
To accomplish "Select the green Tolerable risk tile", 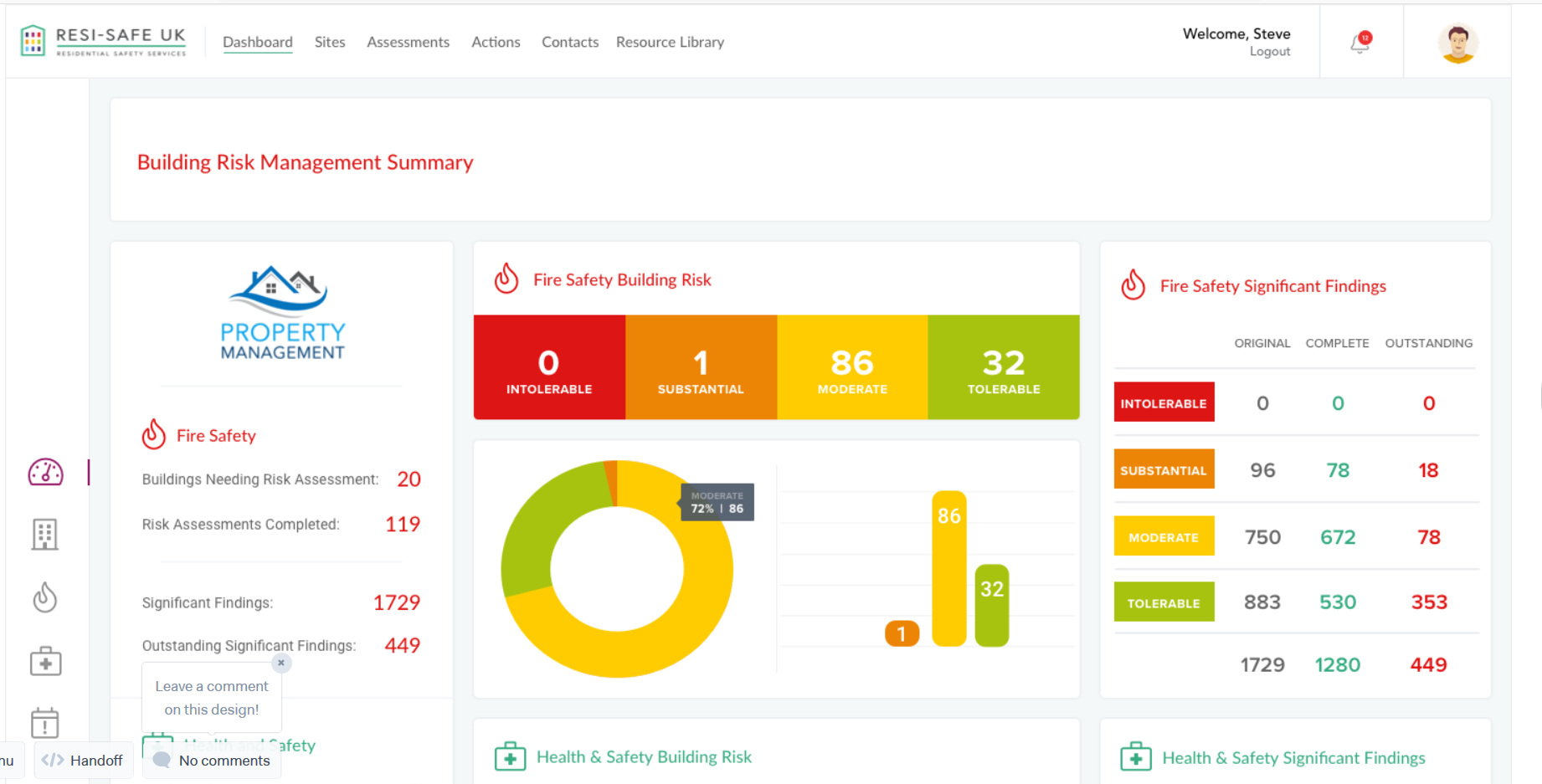I will 1004,367.
